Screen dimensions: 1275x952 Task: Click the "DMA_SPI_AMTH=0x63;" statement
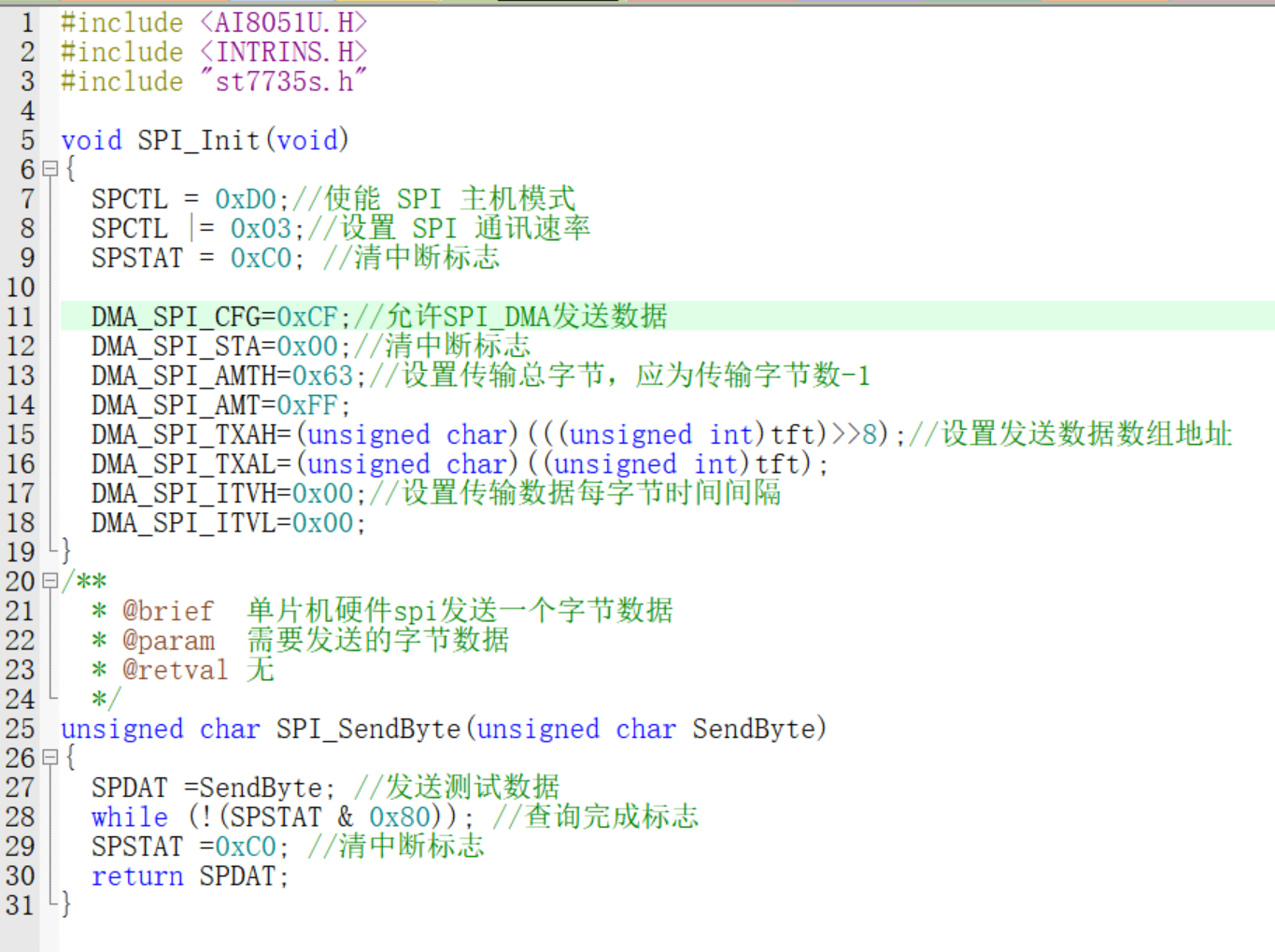(228, 376)
